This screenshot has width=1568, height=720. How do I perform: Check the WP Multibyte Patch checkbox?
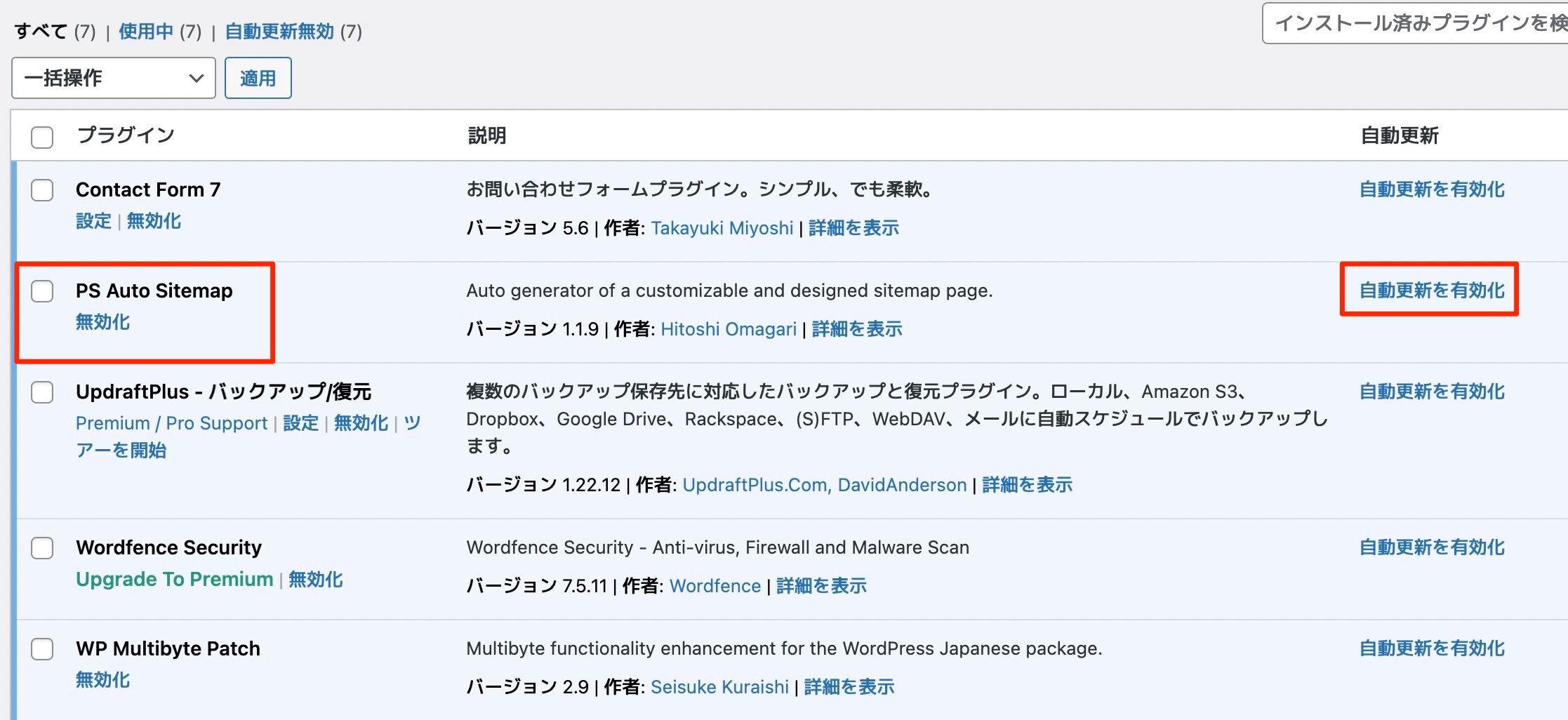click(x=42, y=649)
